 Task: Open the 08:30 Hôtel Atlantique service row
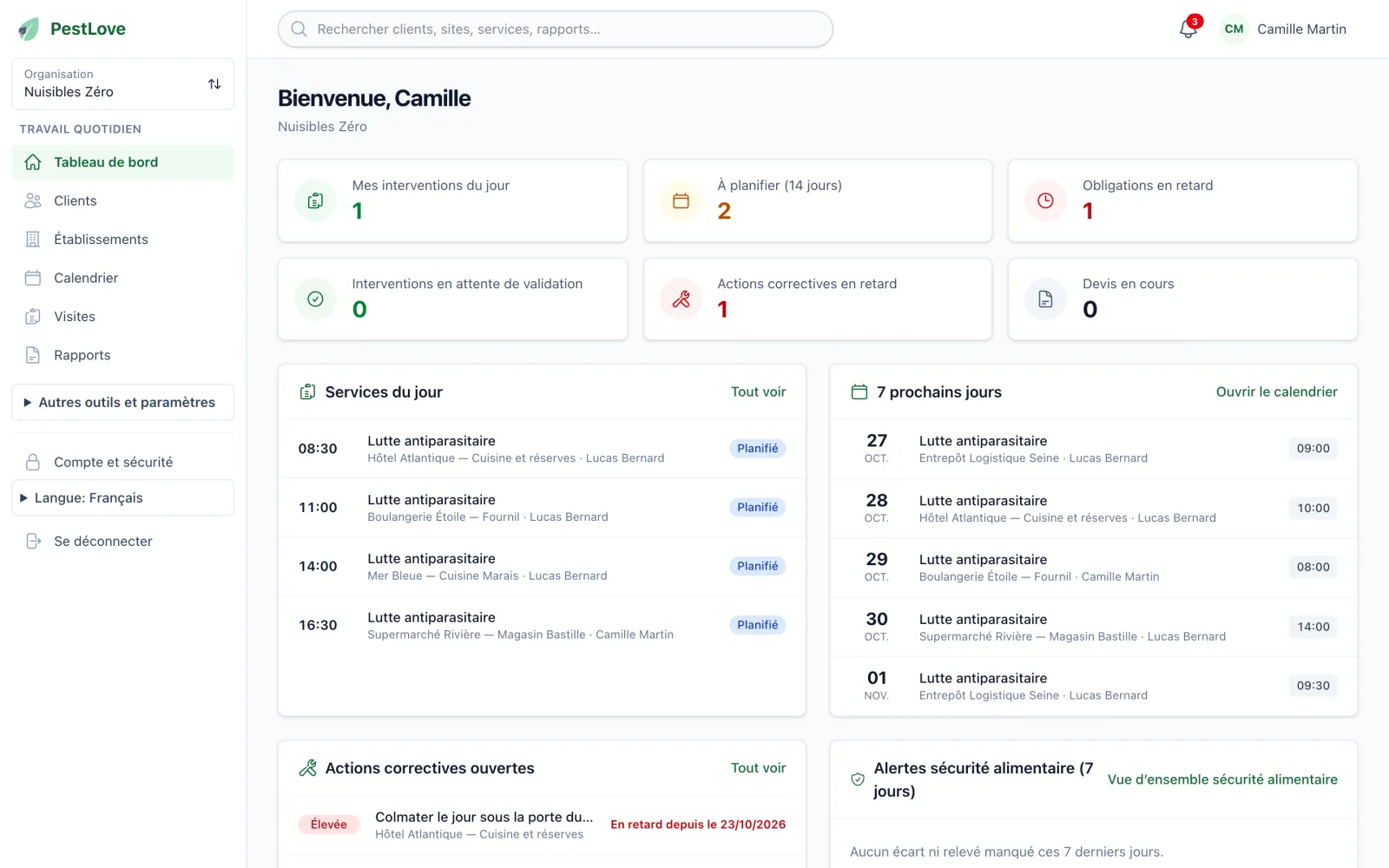coord(542,449)
